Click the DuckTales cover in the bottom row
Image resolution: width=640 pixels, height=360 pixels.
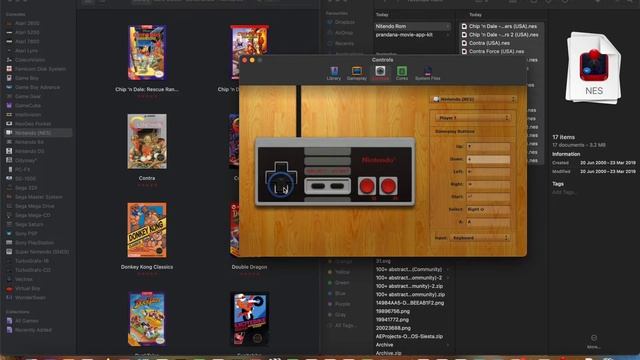pos(147,319)
